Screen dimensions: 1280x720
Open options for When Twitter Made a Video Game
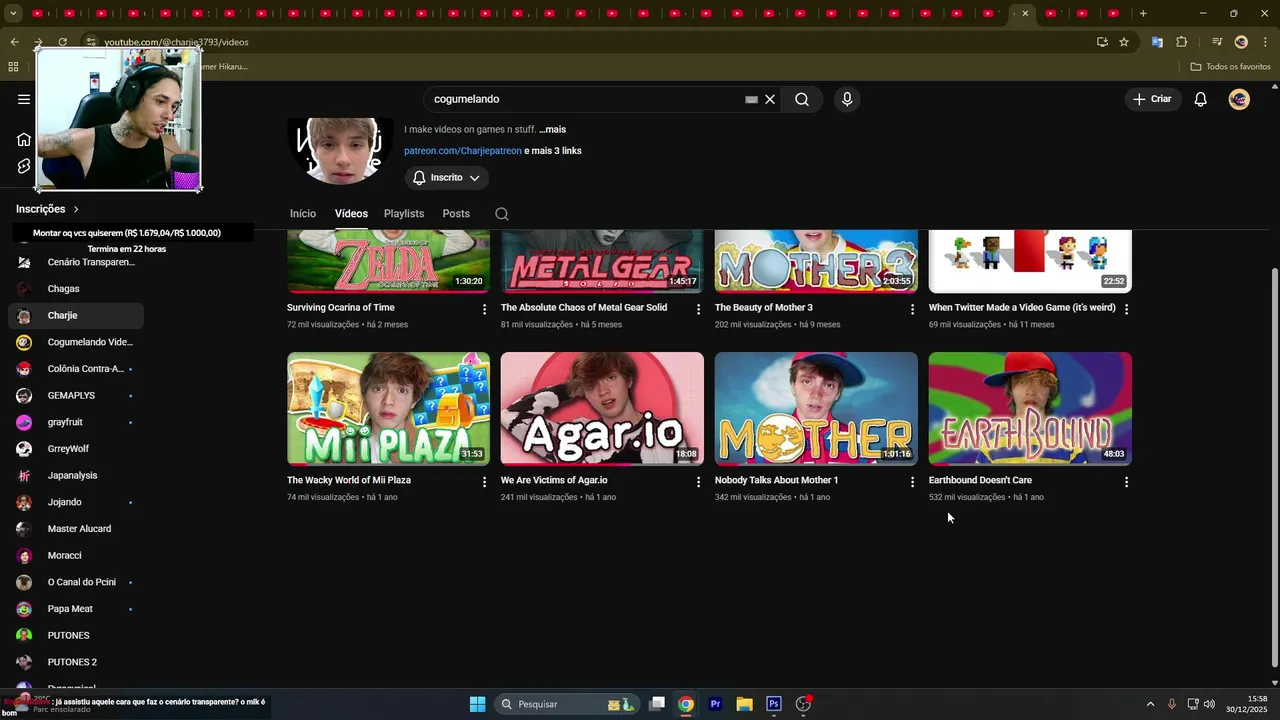coord(1126,309)
